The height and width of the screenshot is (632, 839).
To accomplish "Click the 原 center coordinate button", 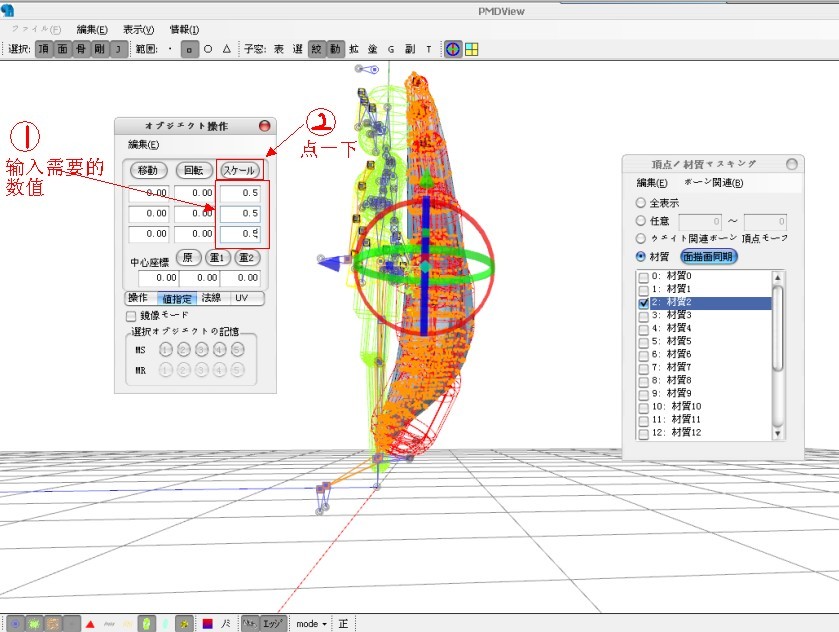I will pyautogui.click(x=188, y=257).
